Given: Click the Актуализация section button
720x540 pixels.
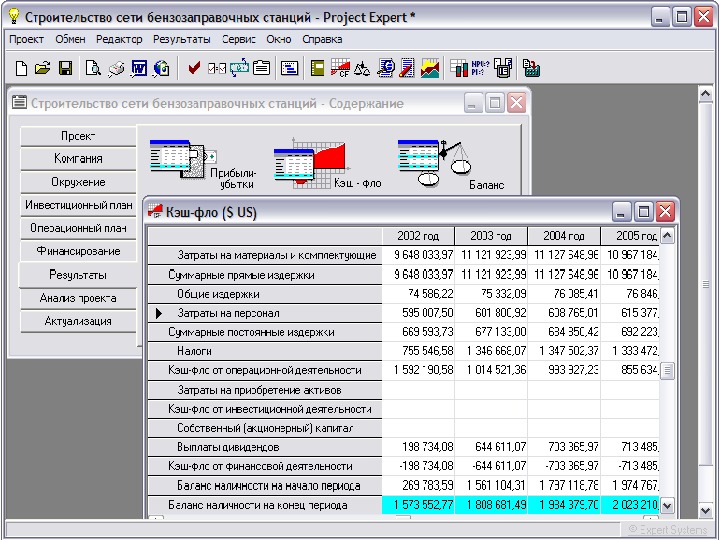Looking at the screenshot, I should tap(78, 321).
